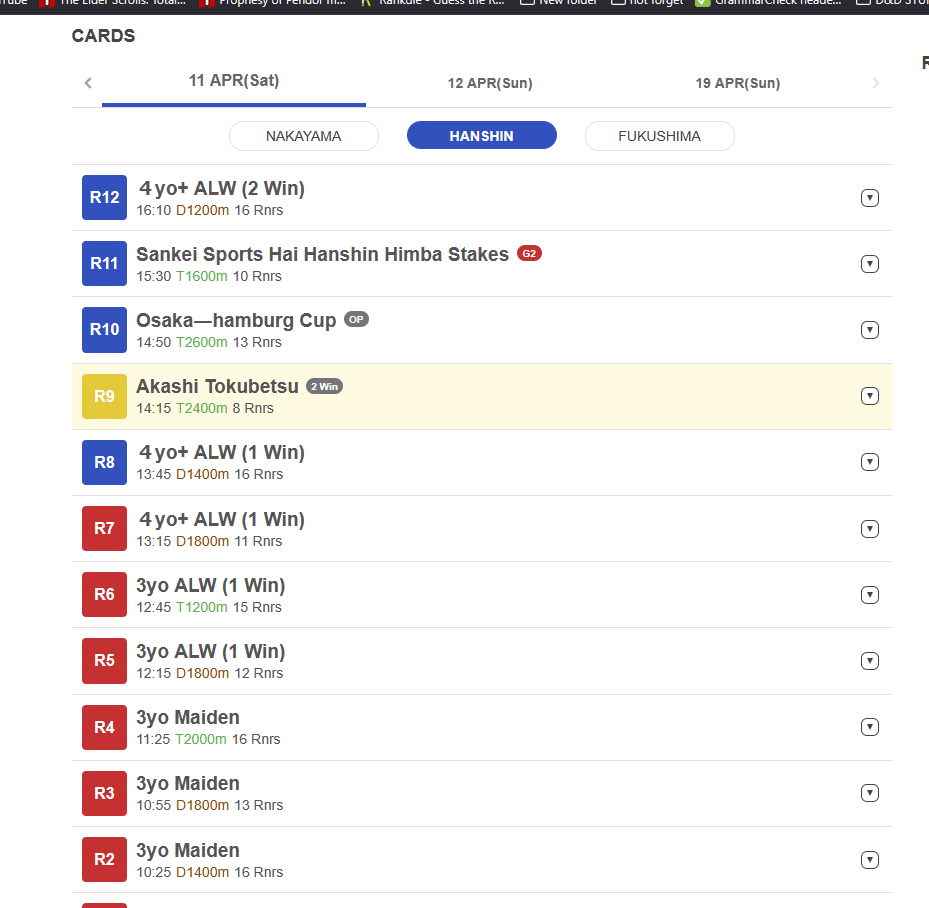Expand R12 4yo+ ALW (2 Win) details
The width and height of the screenshot is (929, 908).
coord(869,198)
